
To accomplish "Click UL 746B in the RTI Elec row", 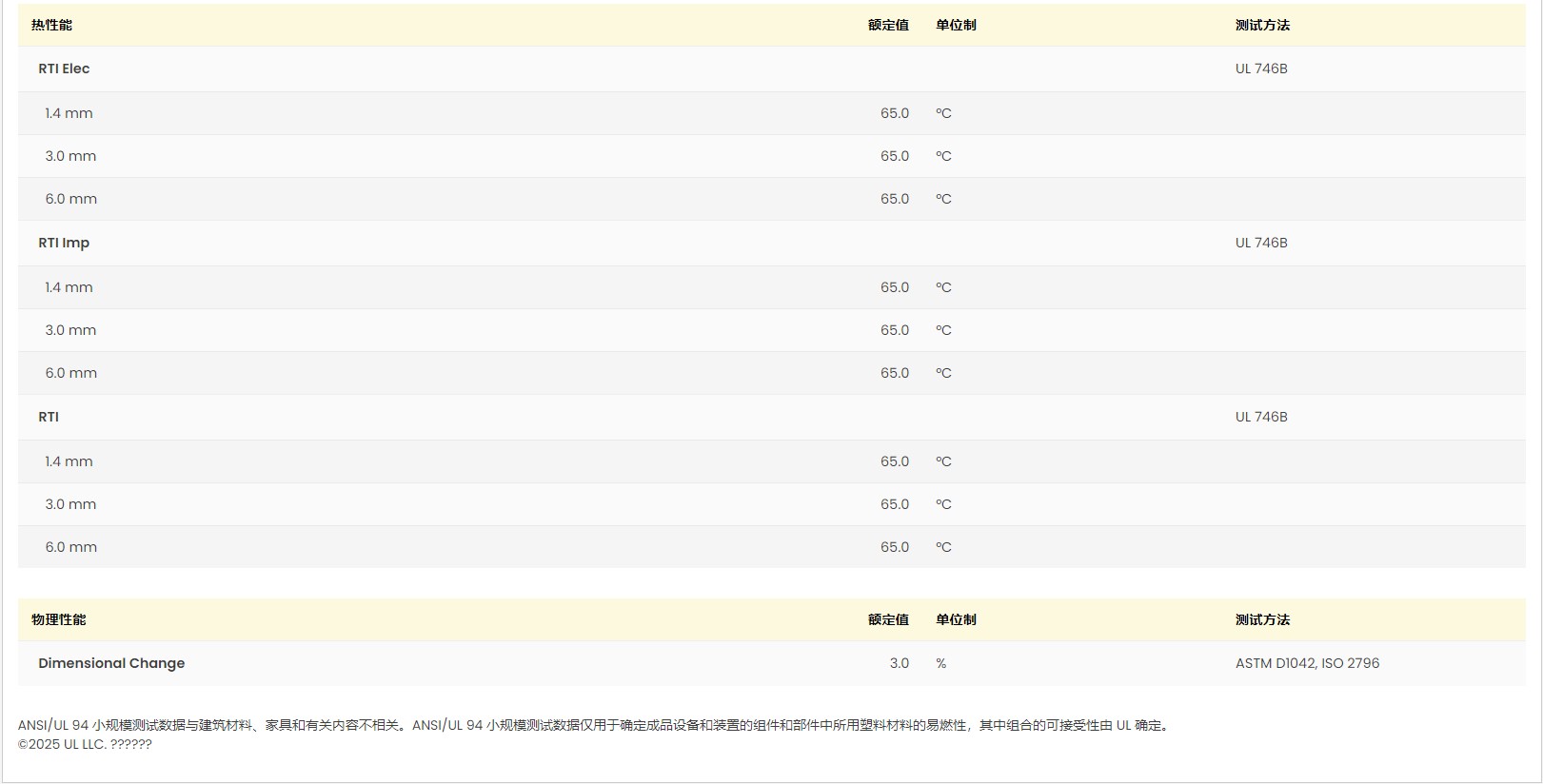I will pyautogui.click(x=1261, y=69).
